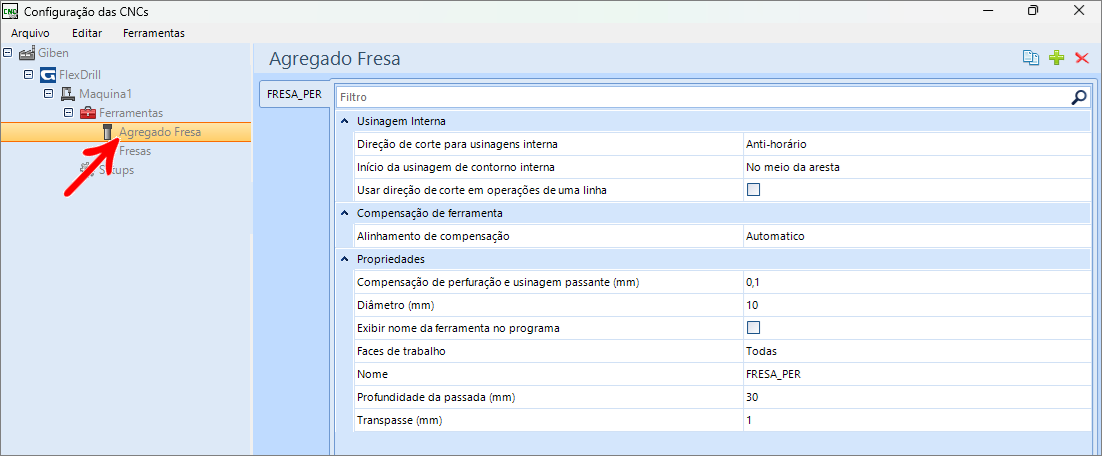1105x458 pixels.
Task: Click the Diâmetro value 10
Action: (917, 305)
